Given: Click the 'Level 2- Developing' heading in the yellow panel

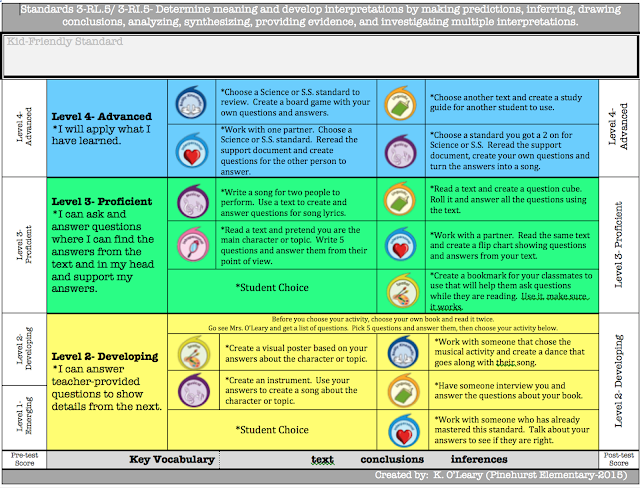Looking at the screenshot, I should pos(104,356).
